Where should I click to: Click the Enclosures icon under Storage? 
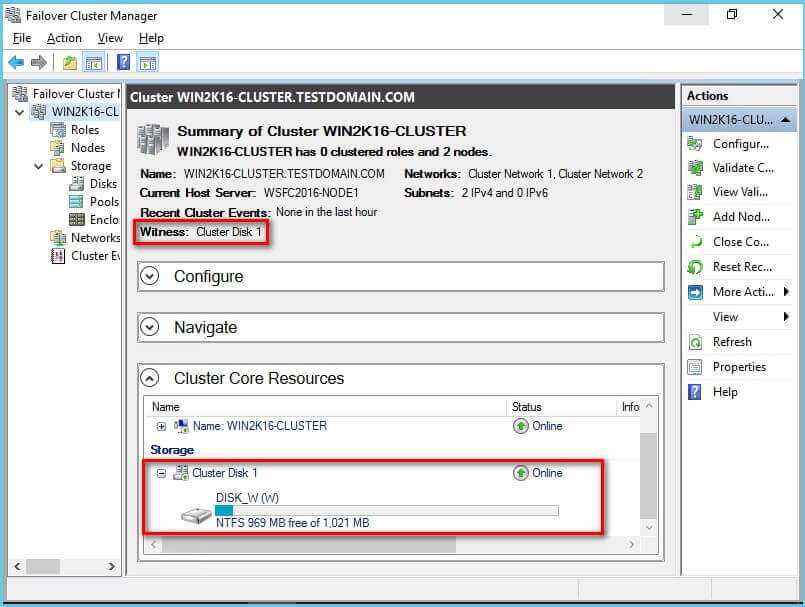[76, 220]
